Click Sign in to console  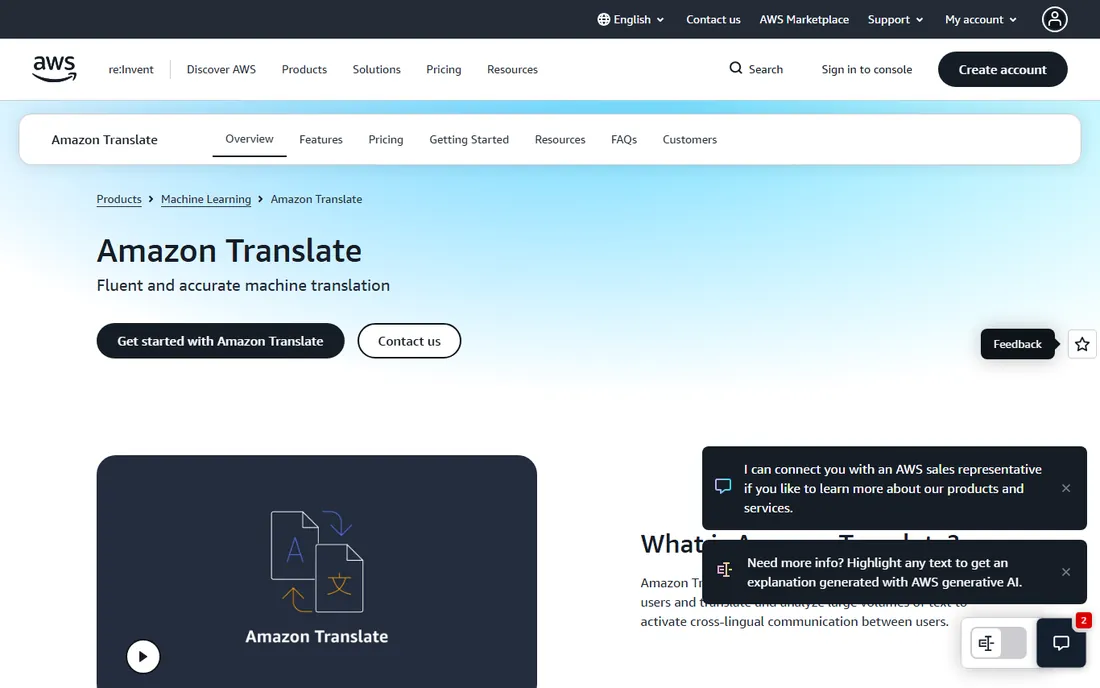coord(866,69)
